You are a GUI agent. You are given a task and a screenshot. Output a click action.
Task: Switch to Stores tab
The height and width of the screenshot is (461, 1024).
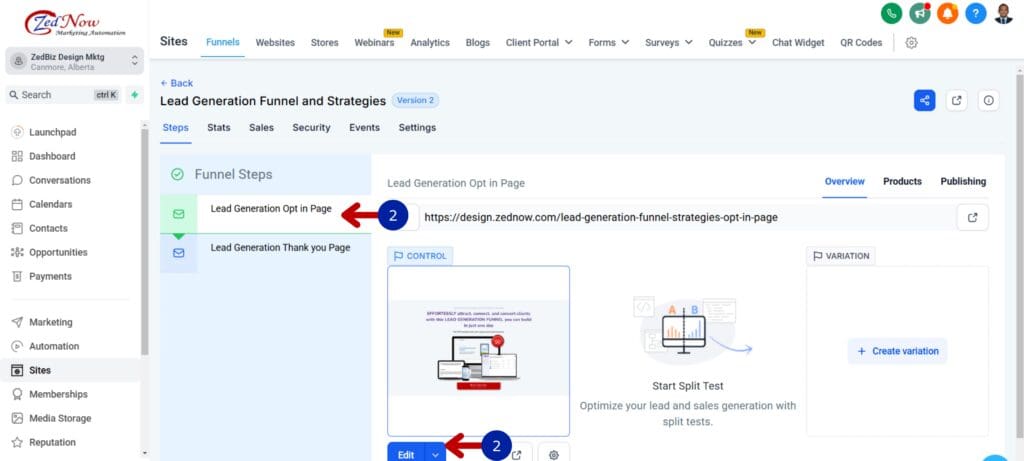(325, 42)
